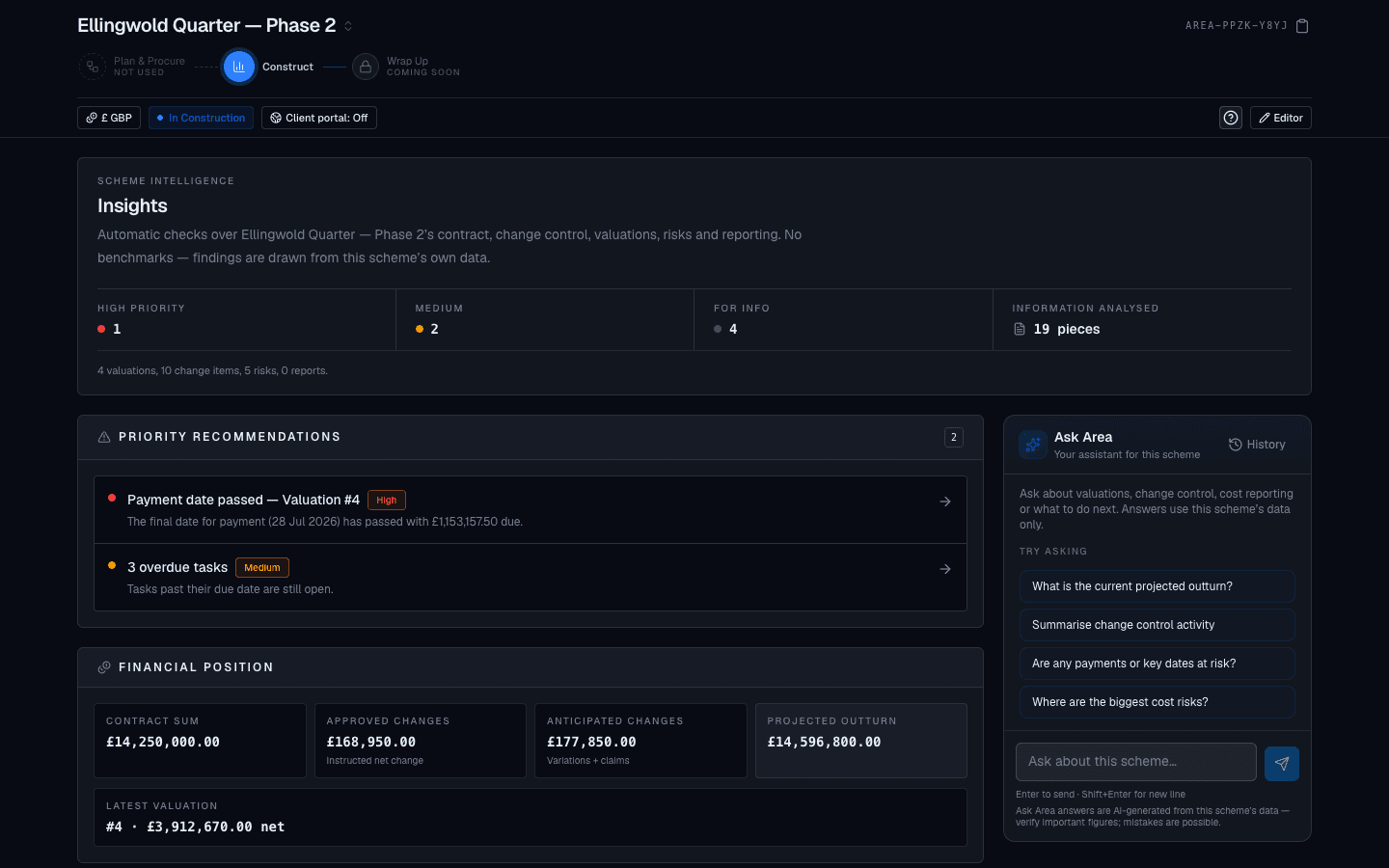The image size is (1389, 868).
Task: Click the Projected Outturn £14,596,800.00 card
Action: point(861,741)
